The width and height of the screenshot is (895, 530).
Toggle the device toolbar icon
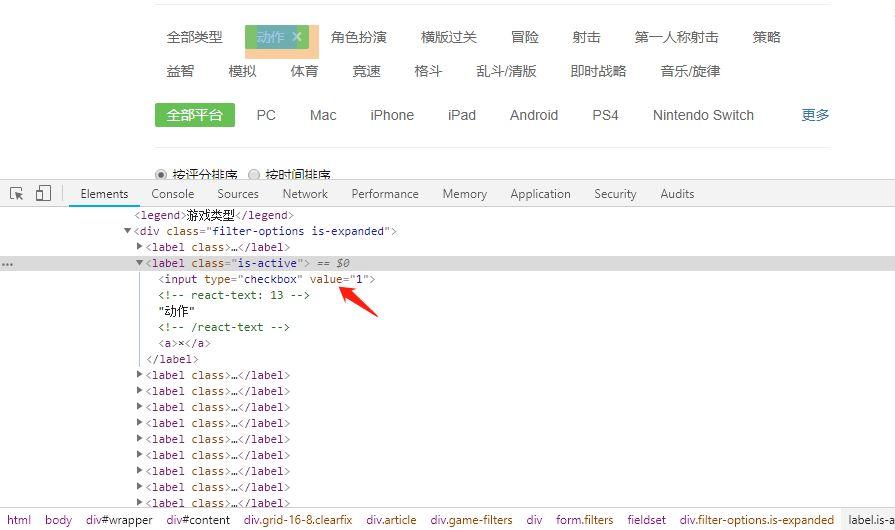(x=43, y=193)
